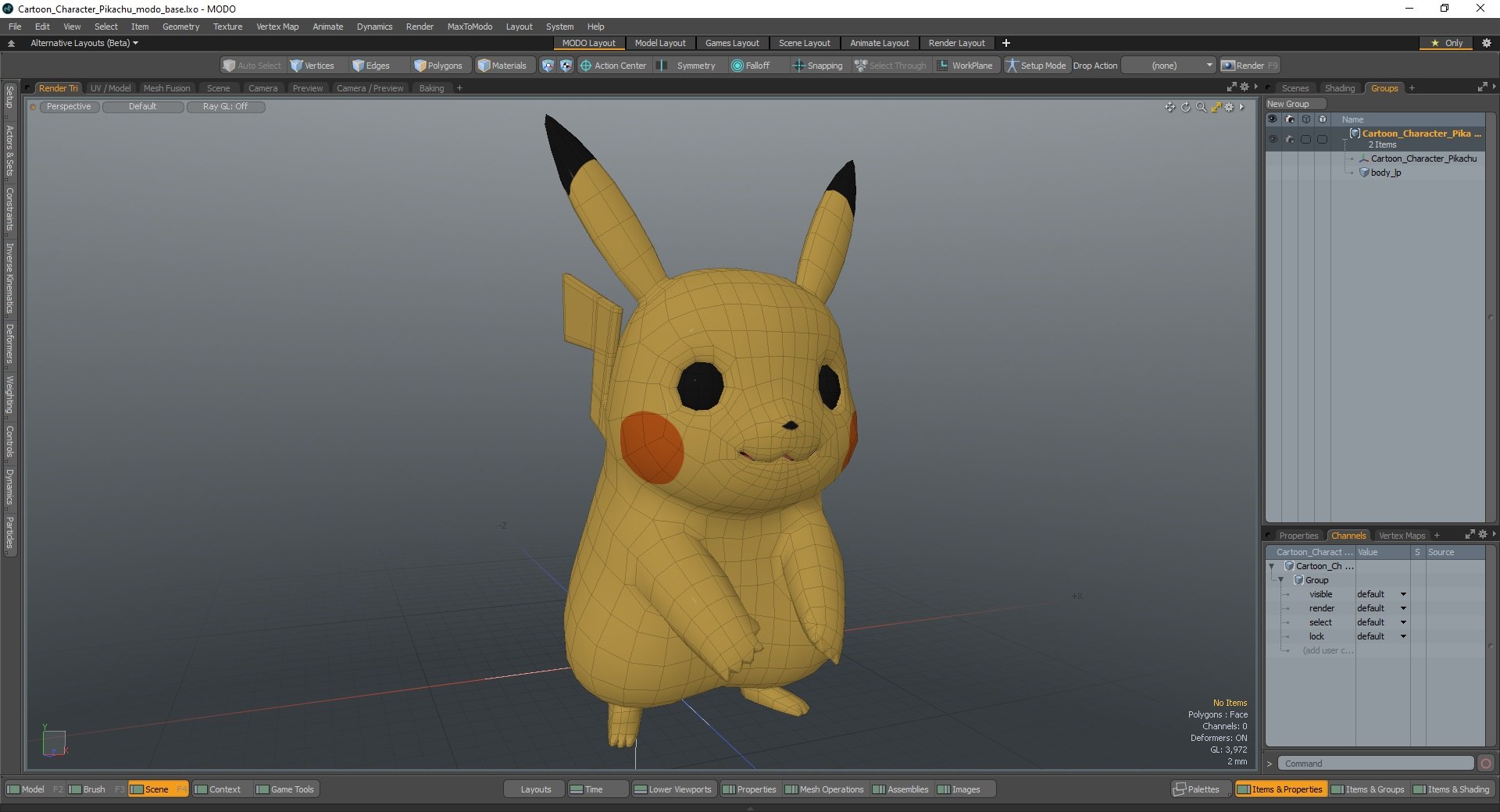
Task: Switch to the UV / Model tab
Action: pyautogui.click(x=110, y=88)
